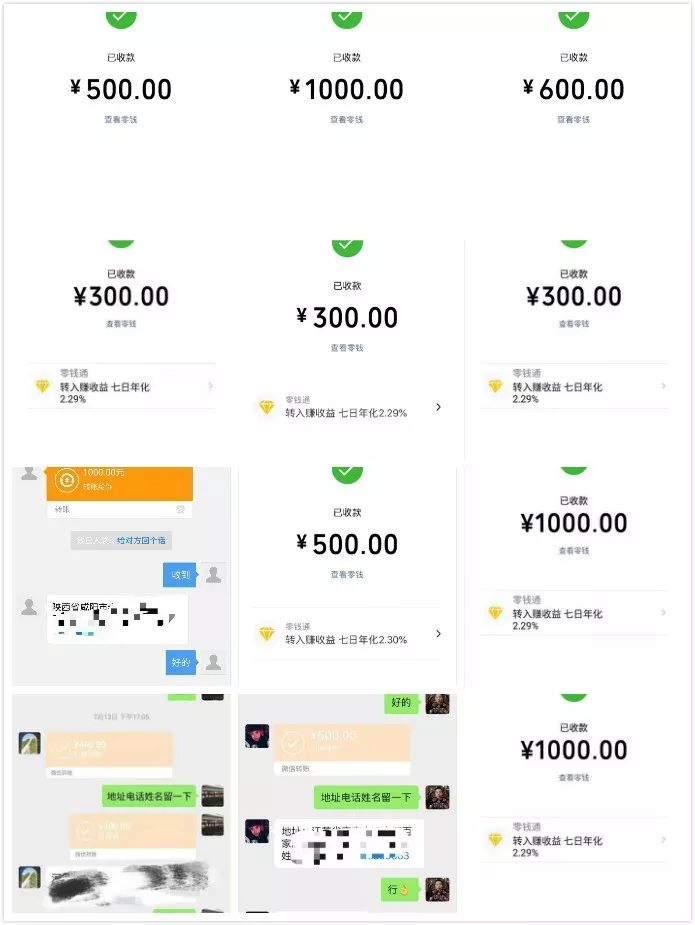The image size is (695, 925).
Task: Click check circle in ¥500.00 chat transfer
Action: point(292,743)
